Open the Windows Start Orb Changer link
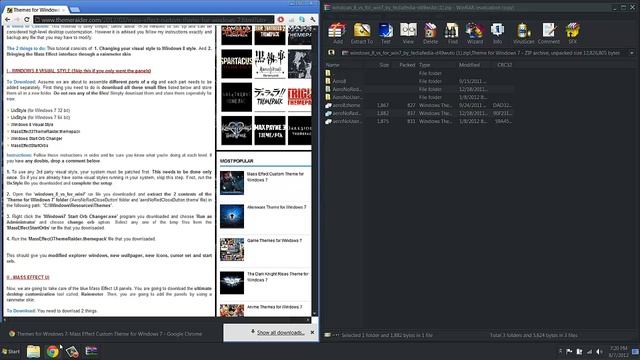Image resolution: width=640 pixels, height=360 pixels. [x=36, y=138]
